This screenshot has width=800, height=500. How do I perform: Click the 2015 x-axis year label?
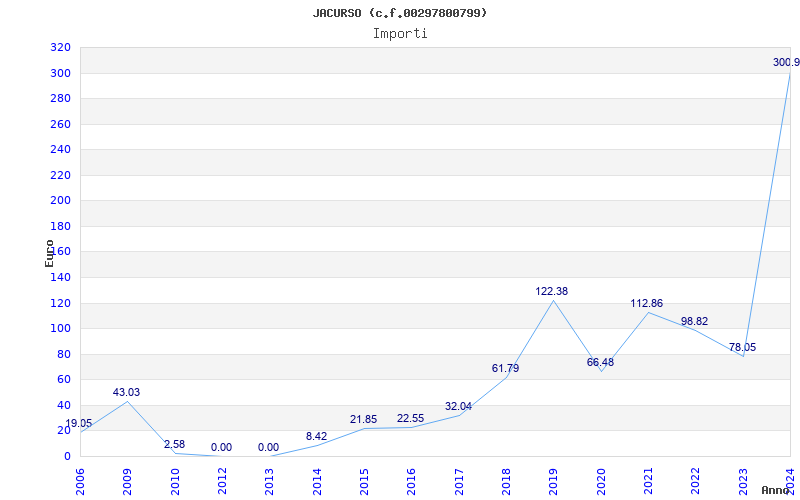click(364, 482)
